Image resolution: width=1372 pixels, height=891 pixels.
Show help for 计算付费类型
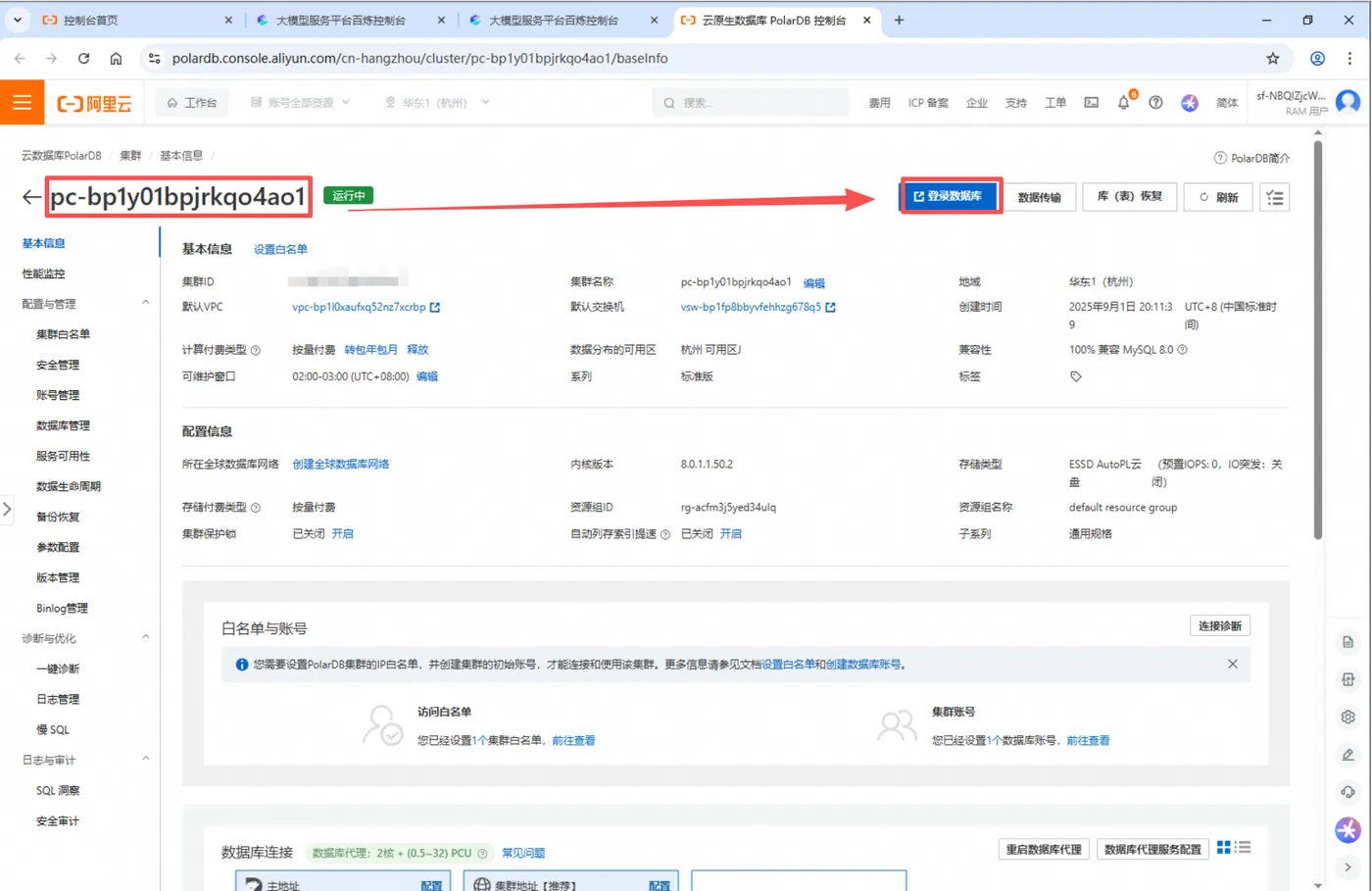[256, 350]
